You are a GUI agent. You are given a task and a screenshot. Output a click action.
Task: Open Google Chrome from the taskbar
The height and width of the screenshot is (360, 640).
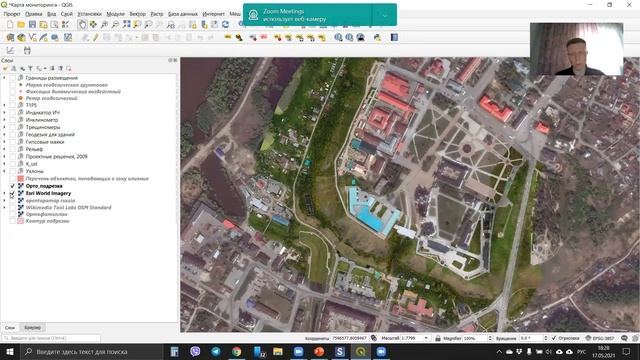coord(236,351)
